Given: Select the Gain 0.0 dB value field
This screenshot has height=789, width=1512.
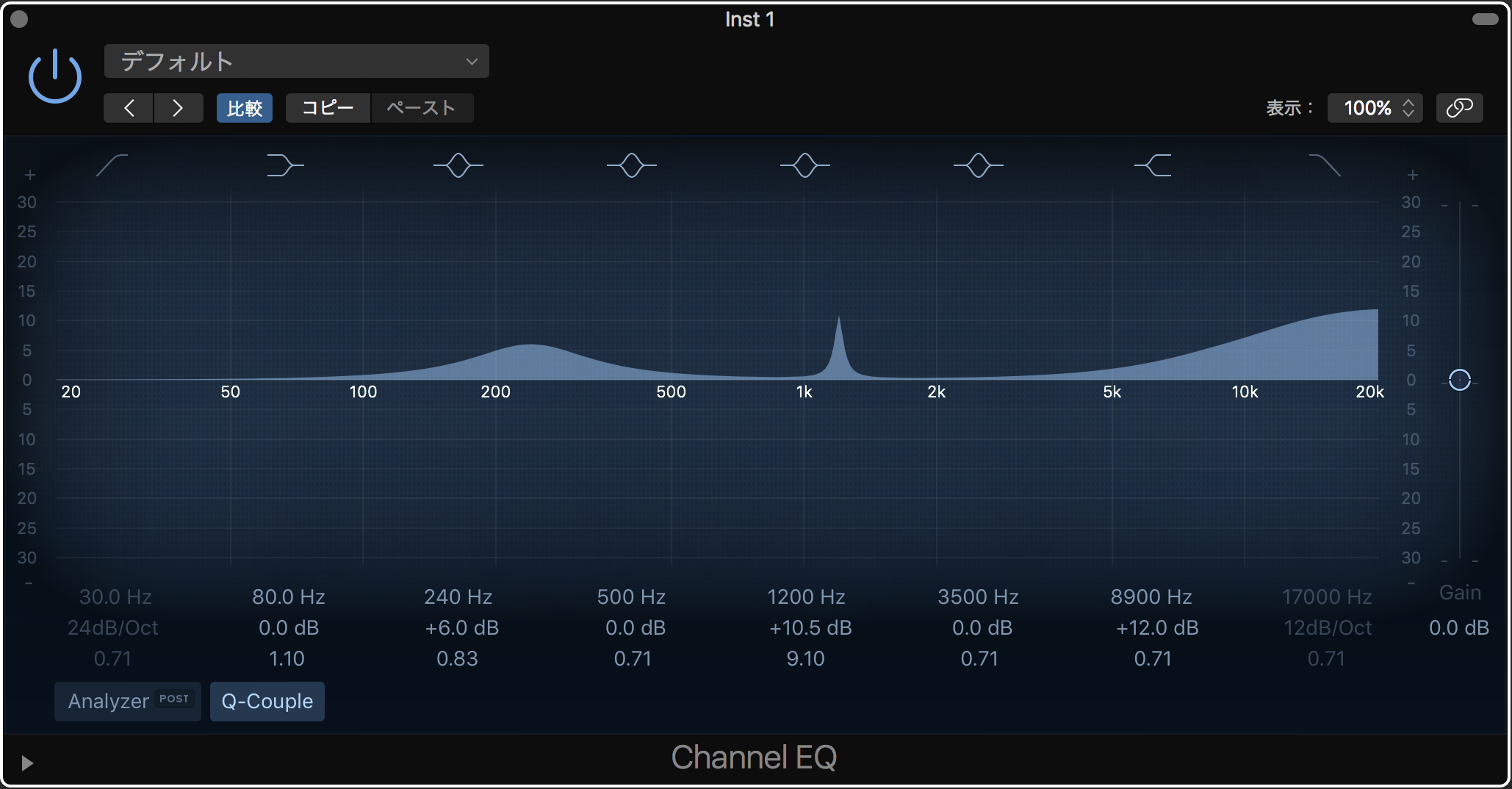Looking at the screenshot, I should tap(1459, 627).
